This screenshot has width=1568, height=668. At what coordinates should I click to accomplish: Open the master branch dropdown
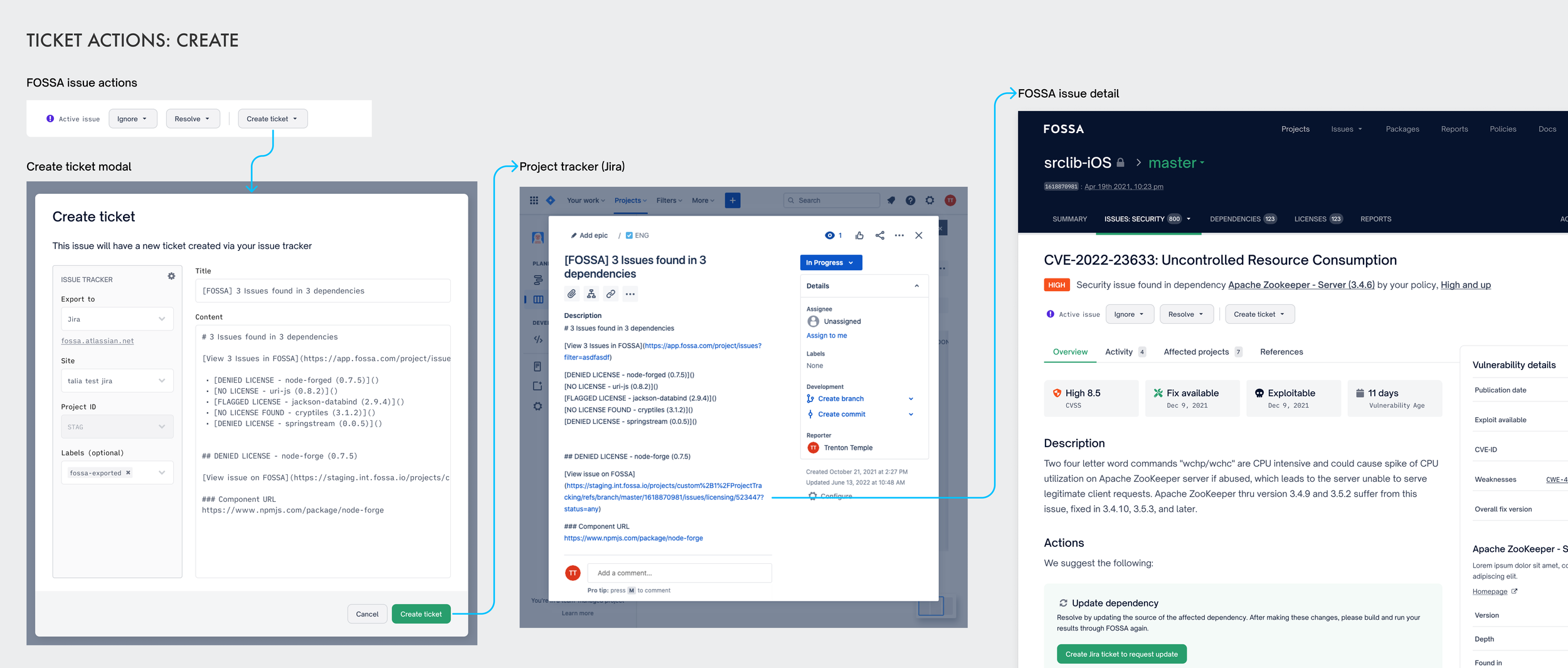[x=1176, y=162]
